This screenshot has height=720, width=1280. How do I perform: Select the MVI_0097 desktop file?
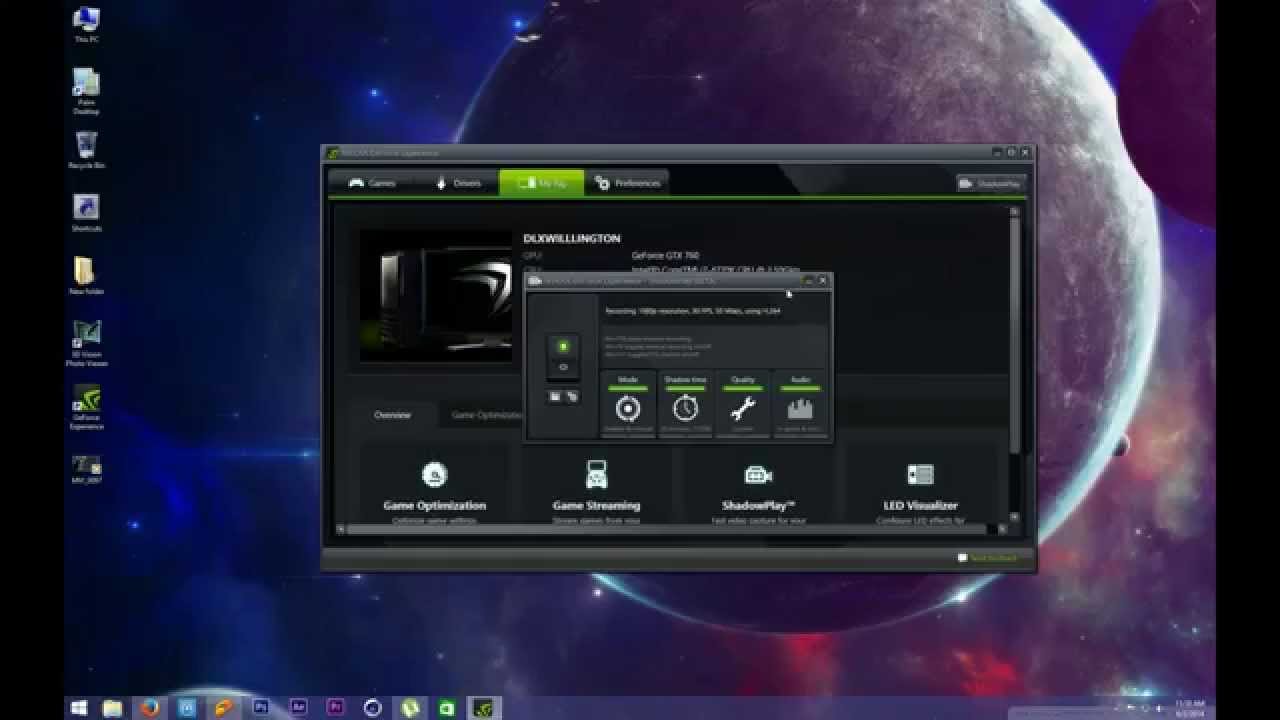(87, 470)
